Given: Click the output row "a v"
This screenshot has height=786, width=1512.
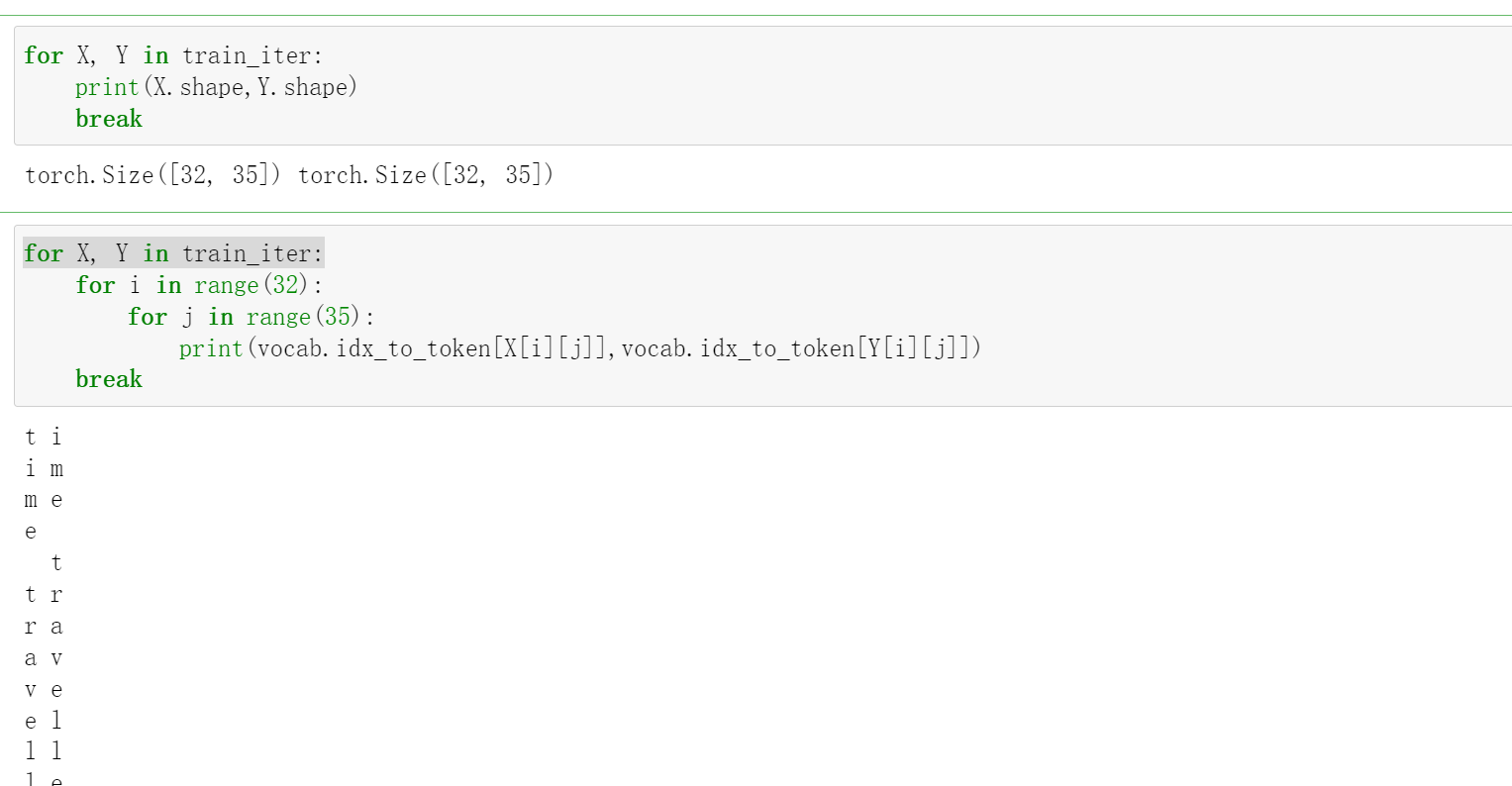Looking at the screenshot, I should [44, 658].
